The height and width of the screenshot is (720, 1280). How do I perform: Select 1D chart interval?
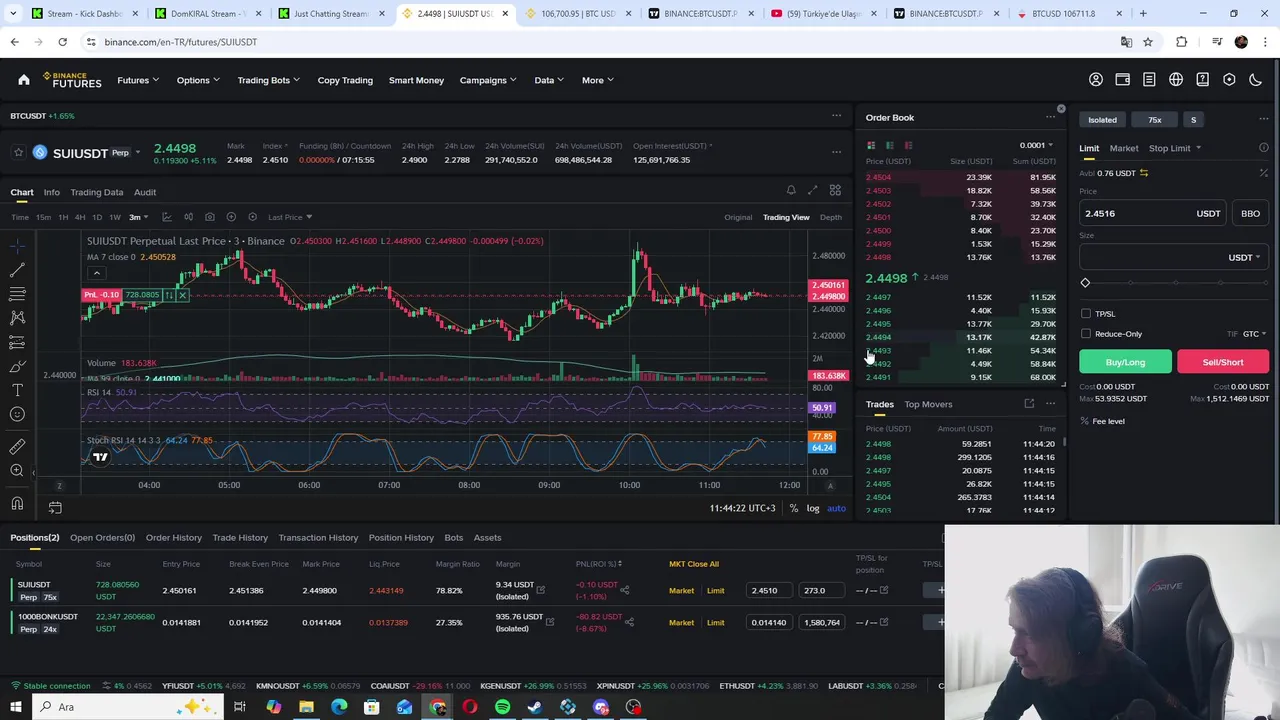[97, 217]
